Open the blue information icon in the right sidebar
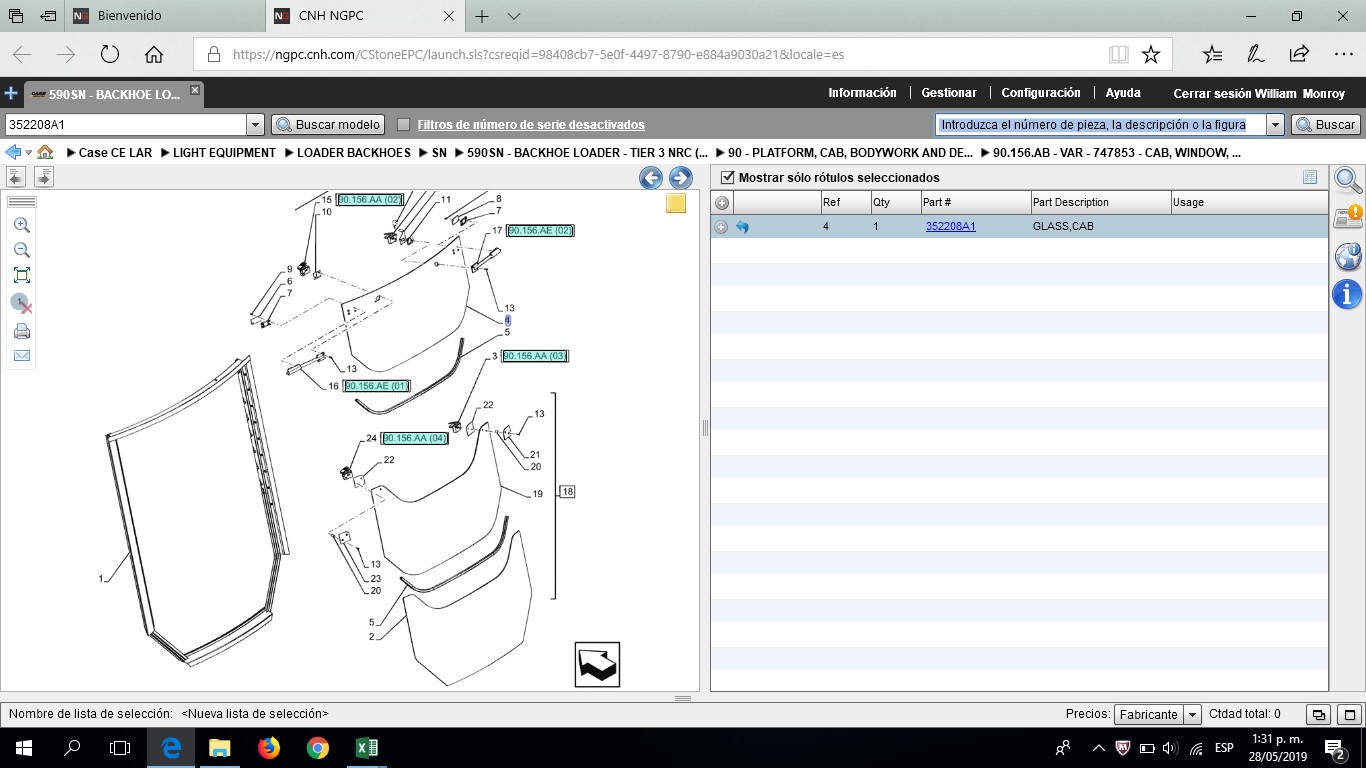Image resolution: width=1366 pixels, height=768 pixels. (x=1348, y=294)
